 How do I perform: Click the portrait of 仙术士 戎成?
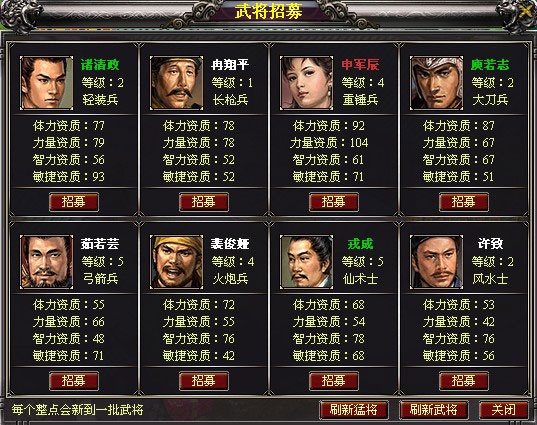(306, 262)
